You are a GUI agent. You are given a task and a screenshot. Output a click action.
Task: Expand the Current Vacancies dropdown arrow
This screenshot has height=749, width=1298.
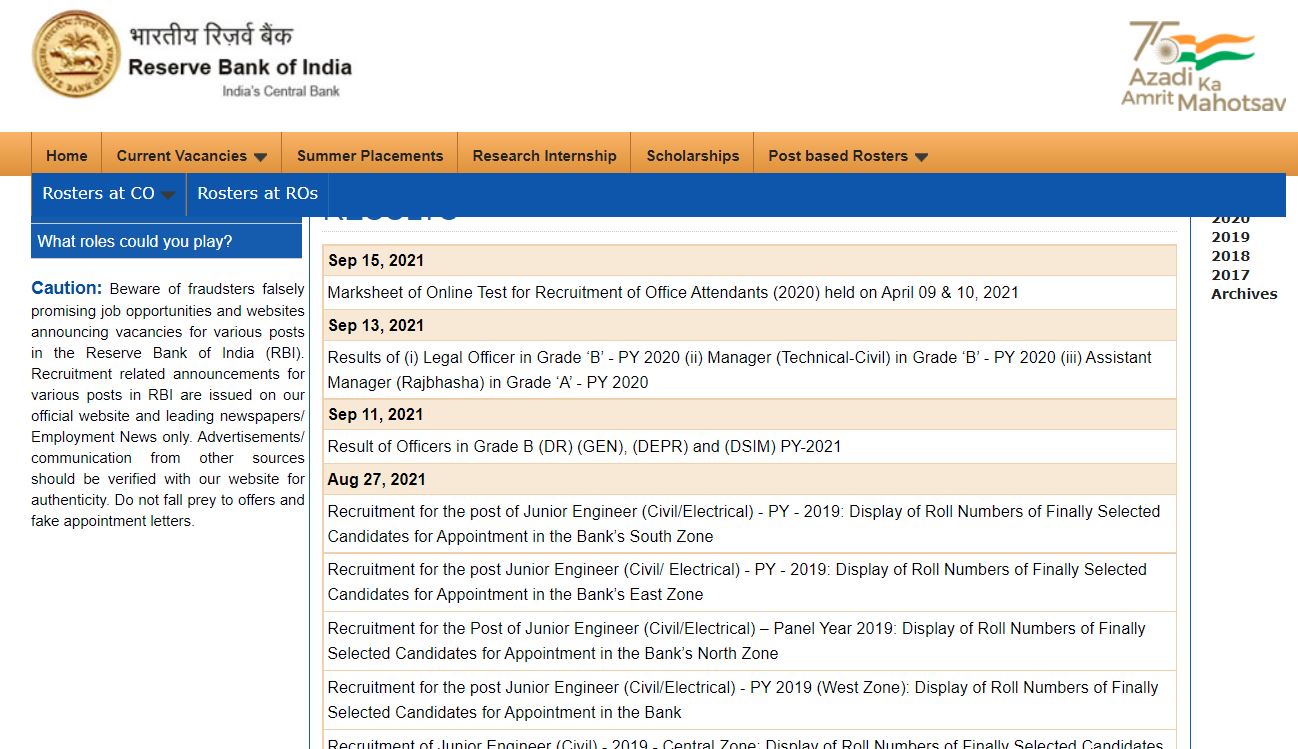(260, 157)
